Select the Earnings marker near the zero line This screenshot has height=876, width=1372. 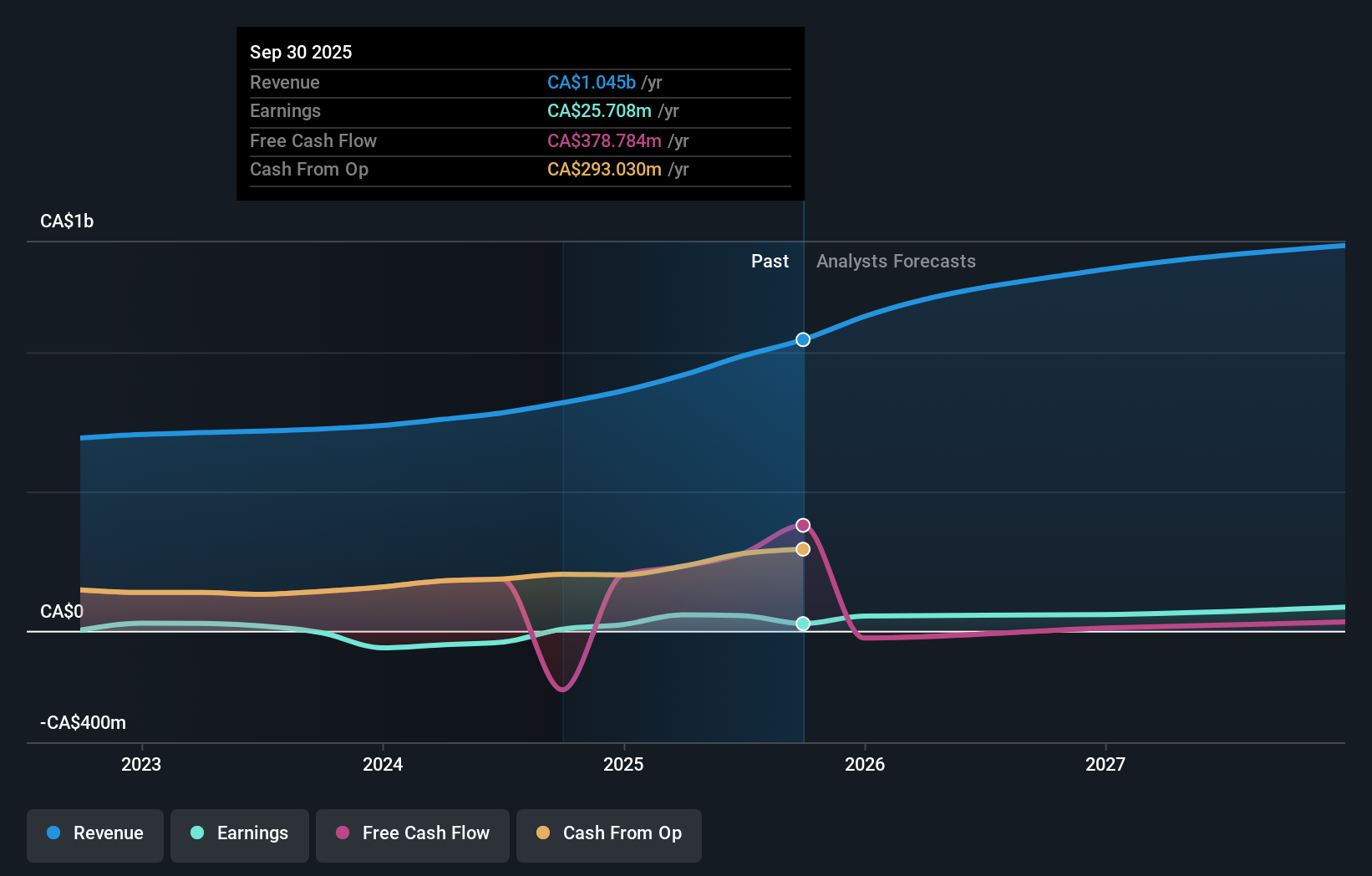coord(802,624)
